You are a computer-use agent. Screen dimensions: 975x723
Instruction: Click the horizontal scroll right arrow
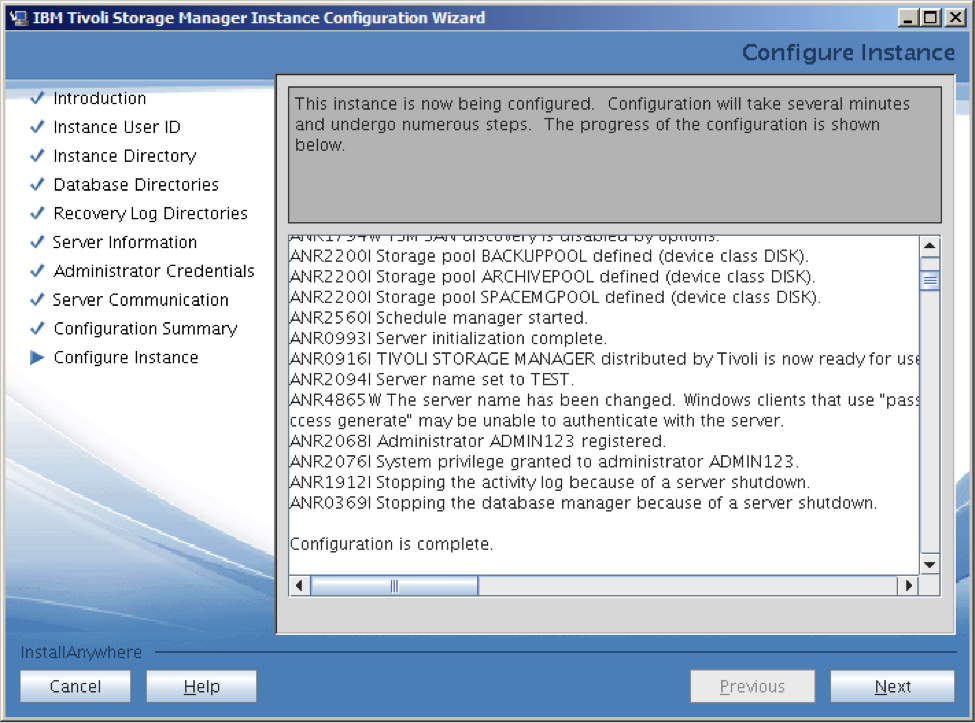(908, 586)
